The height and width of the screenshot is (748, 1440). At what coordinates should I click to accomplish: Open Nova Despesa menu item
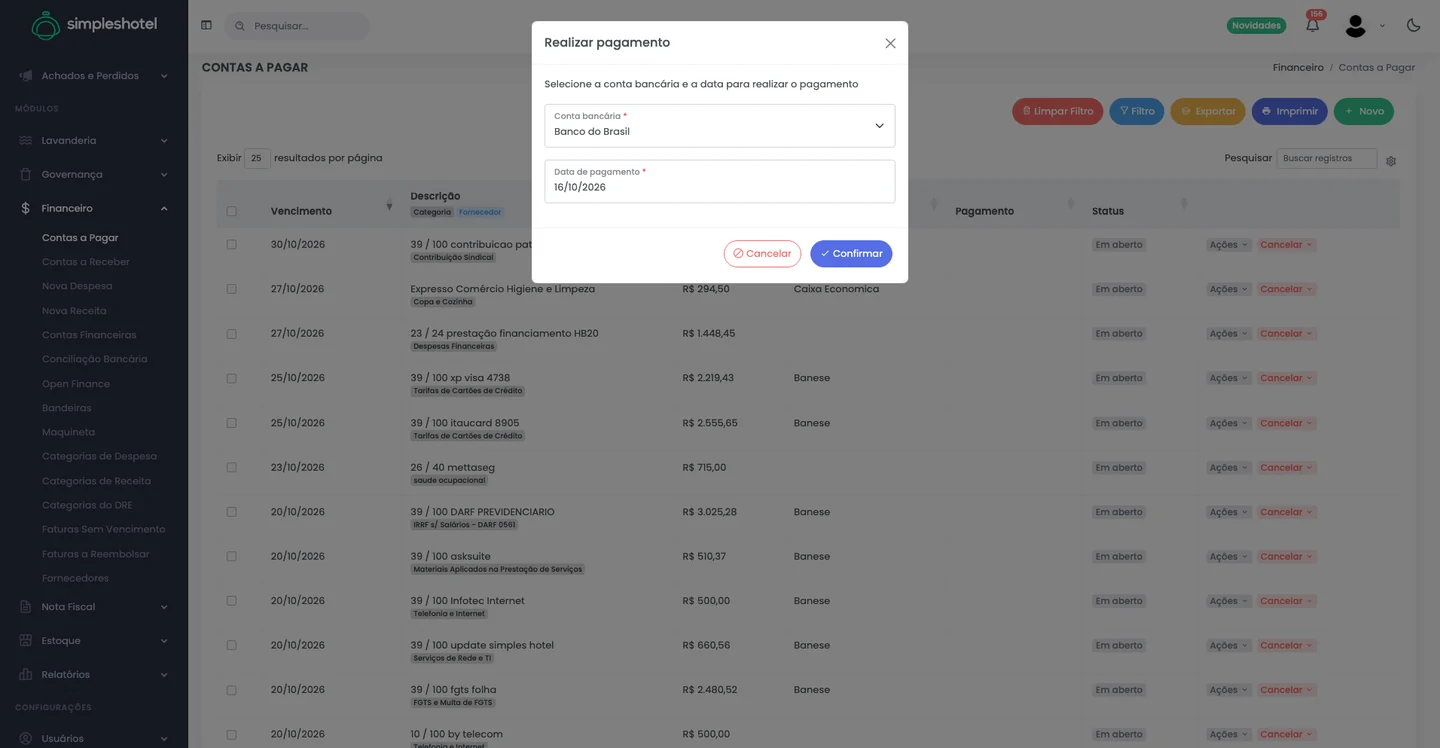click(x=77, y=286)
